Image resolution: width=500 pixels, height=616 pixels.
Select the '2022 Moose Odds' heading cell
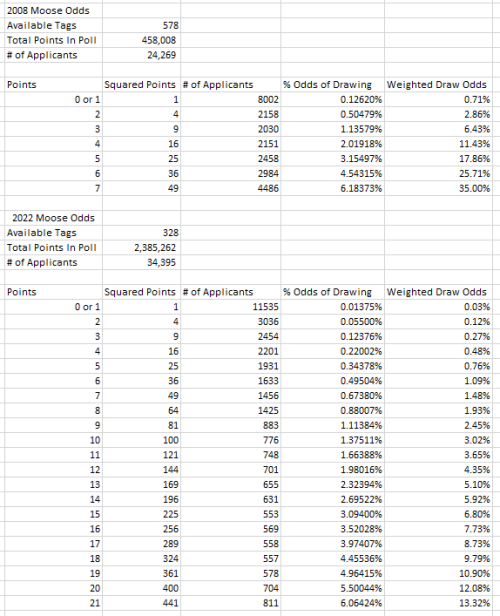pos(53,218)
